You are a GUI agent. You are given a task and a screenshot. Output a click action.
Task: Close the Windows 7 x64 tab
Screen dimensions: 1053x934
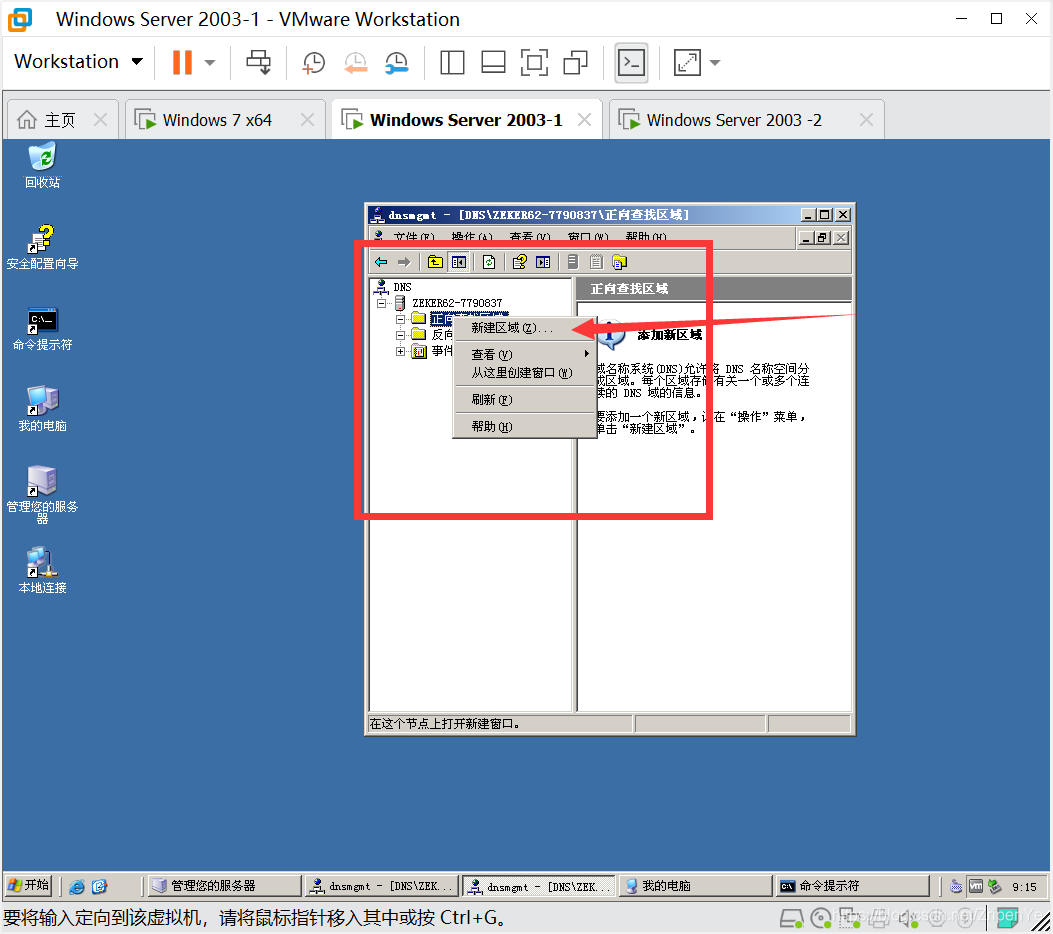pos(307,120)
